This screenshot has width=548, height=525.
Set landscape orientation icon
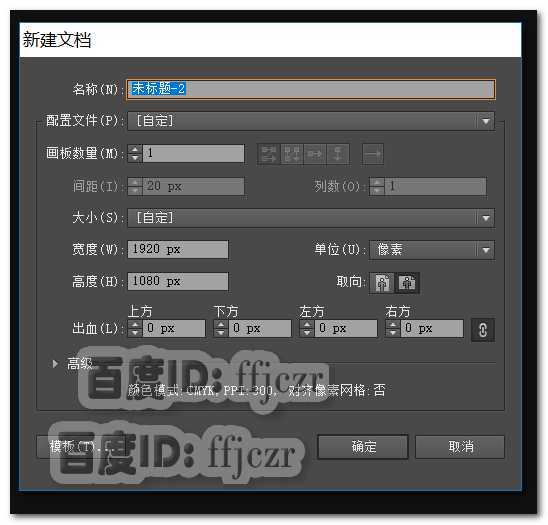[x=407, y=282]
